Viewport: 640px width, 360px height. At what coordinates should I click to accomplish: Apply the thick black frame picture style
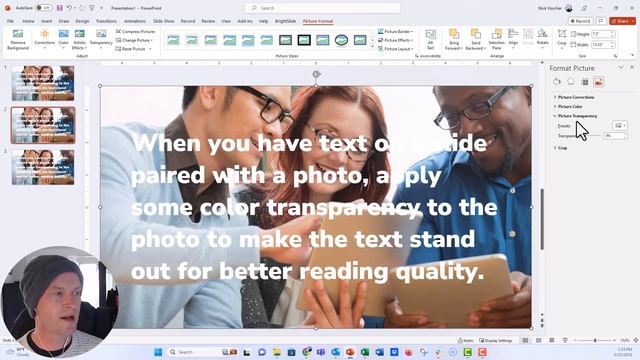[304, 40]
